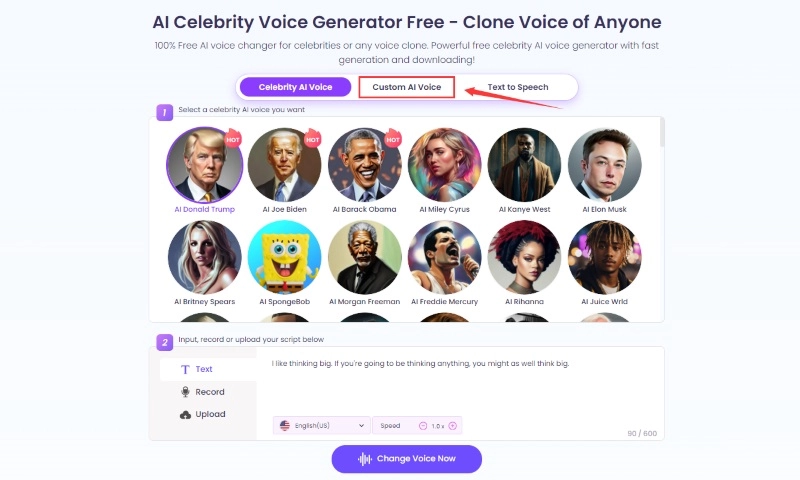Pick the AI Morgan Freeman voice
This screenshot has width=800, height=480.
click(365, 257)
